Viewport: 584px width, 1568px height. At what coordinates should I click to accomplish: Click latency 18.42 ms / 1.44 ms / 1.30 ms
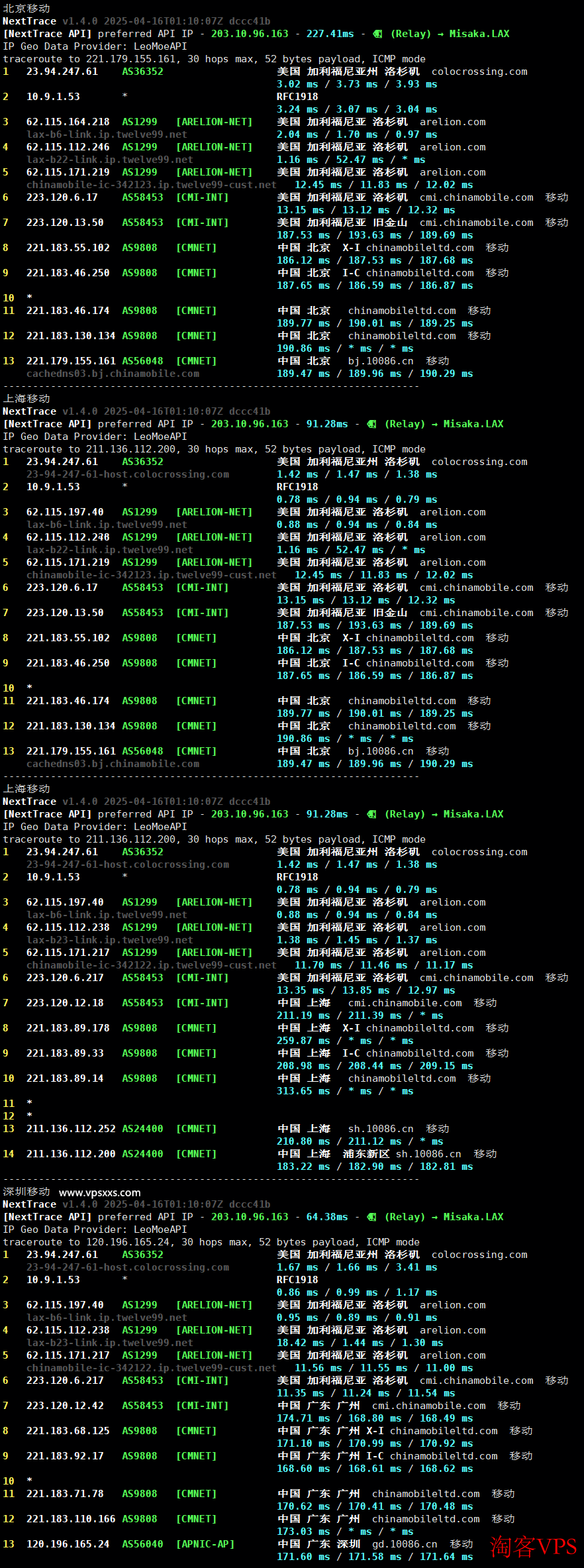pos(360,1343)
